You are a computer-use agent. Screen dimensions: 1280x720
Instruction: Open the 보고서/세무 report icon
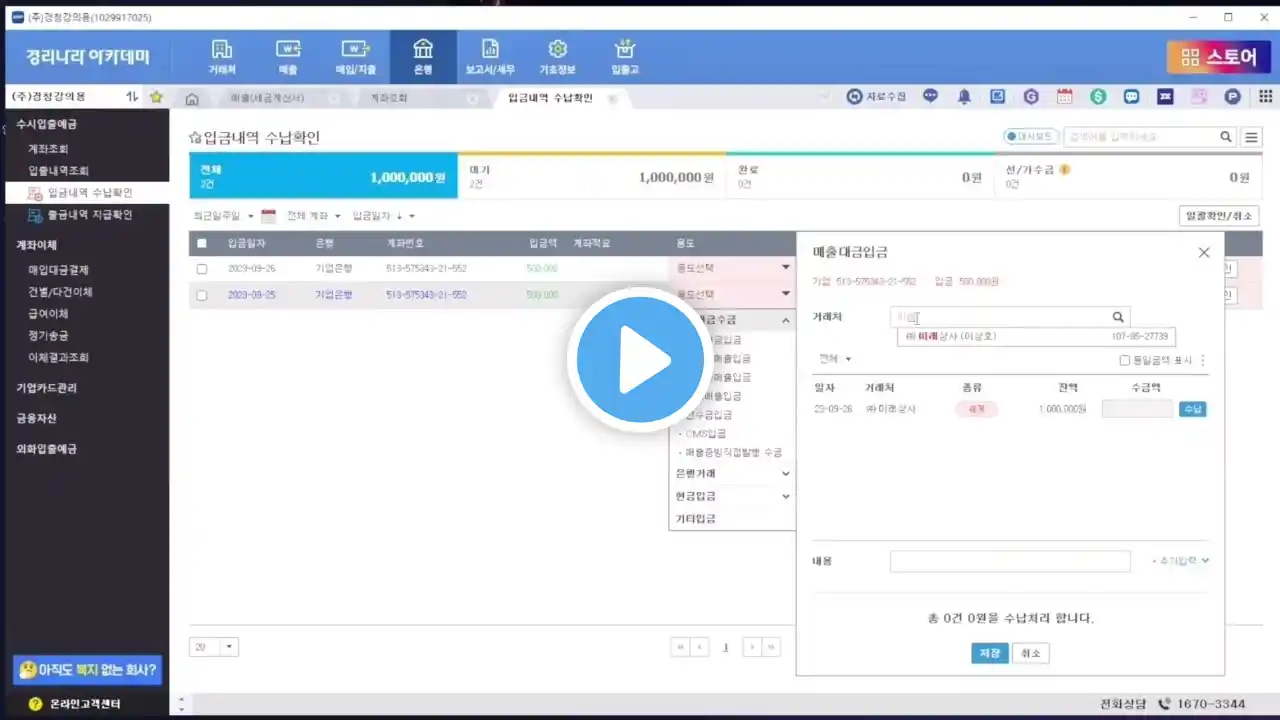click(490, 57)
